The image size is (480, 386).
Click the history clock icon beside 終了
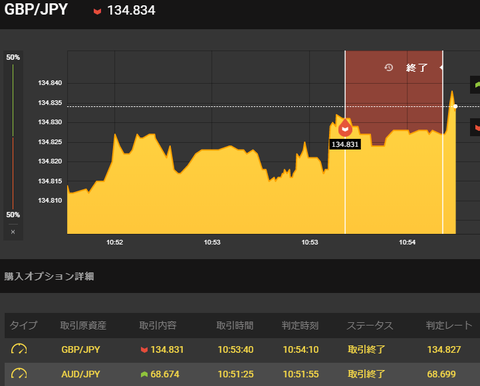389,68
